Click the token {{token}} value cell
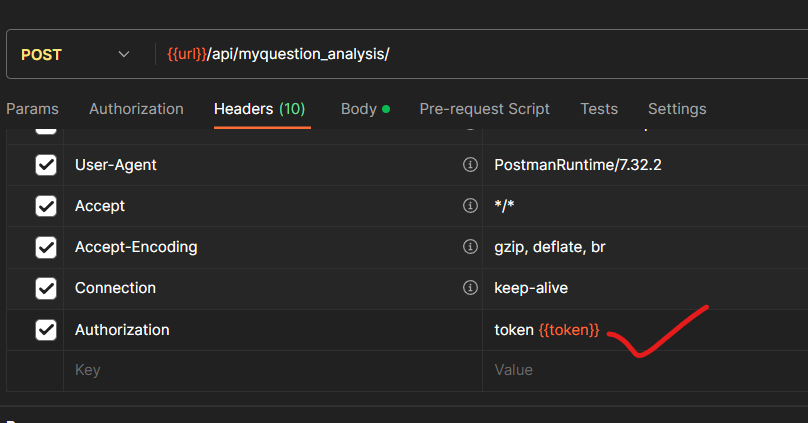 pyautogui.click(x=547, y=330)
